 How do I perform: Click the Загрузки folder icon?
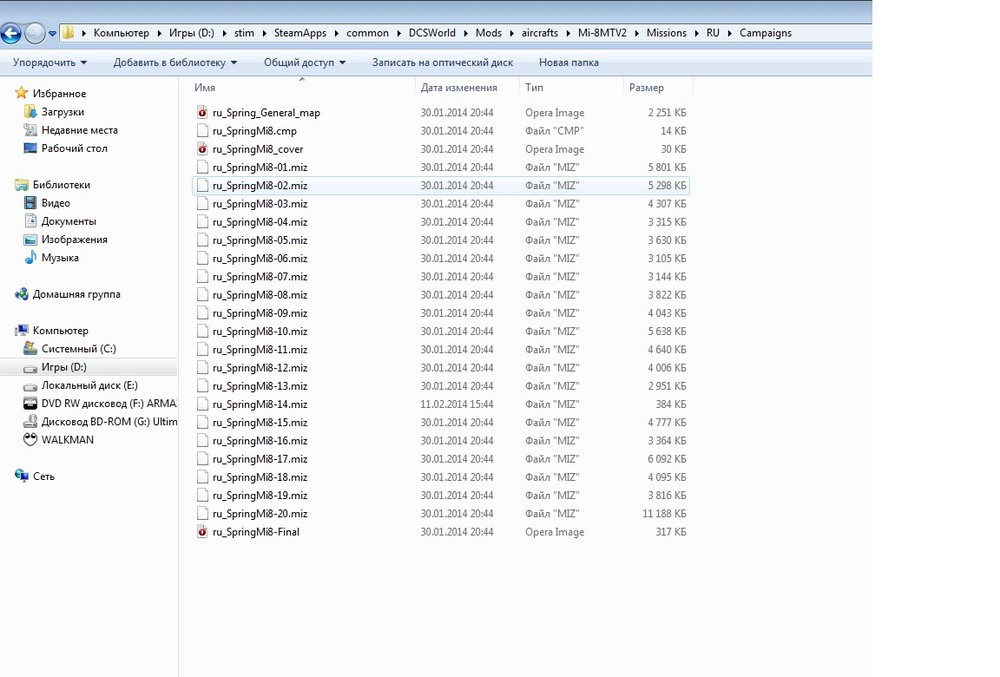pos(30,112)
